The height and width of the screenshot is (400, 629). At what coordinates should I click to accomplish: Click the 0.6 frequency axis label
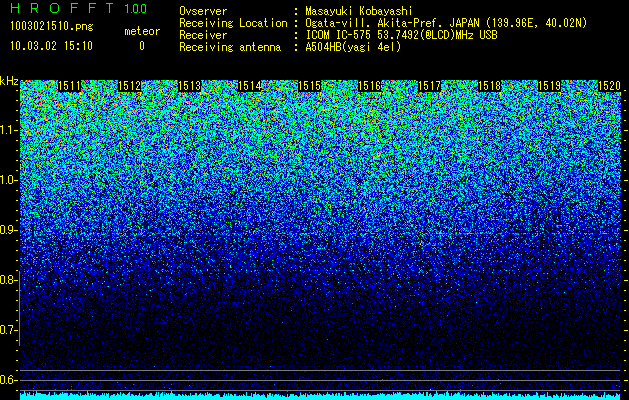tap(8, 380)
